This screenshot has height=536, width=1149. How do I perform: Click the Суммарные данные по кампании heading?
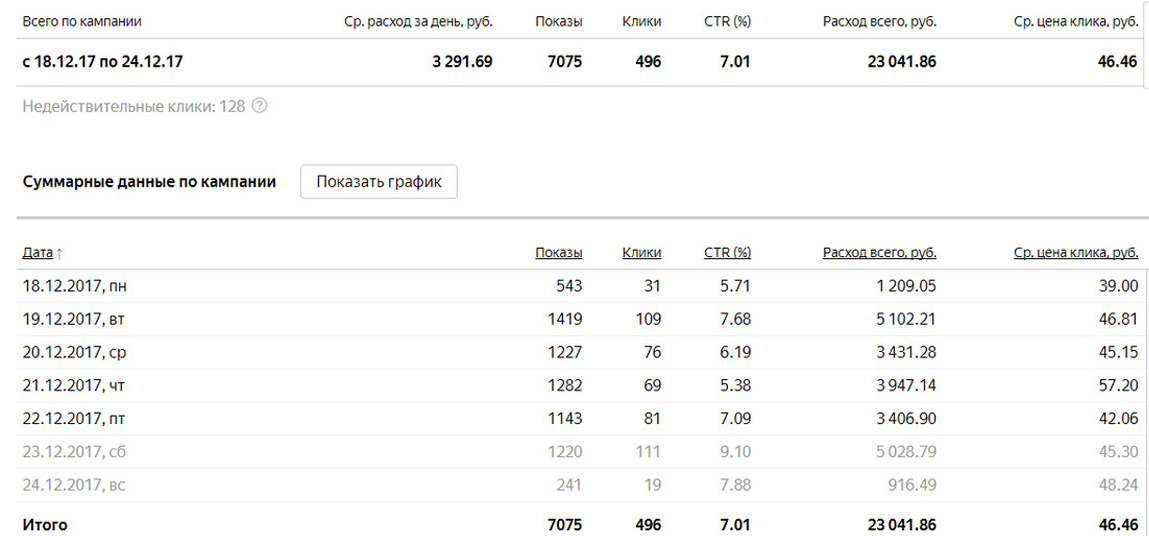(149, 182)
